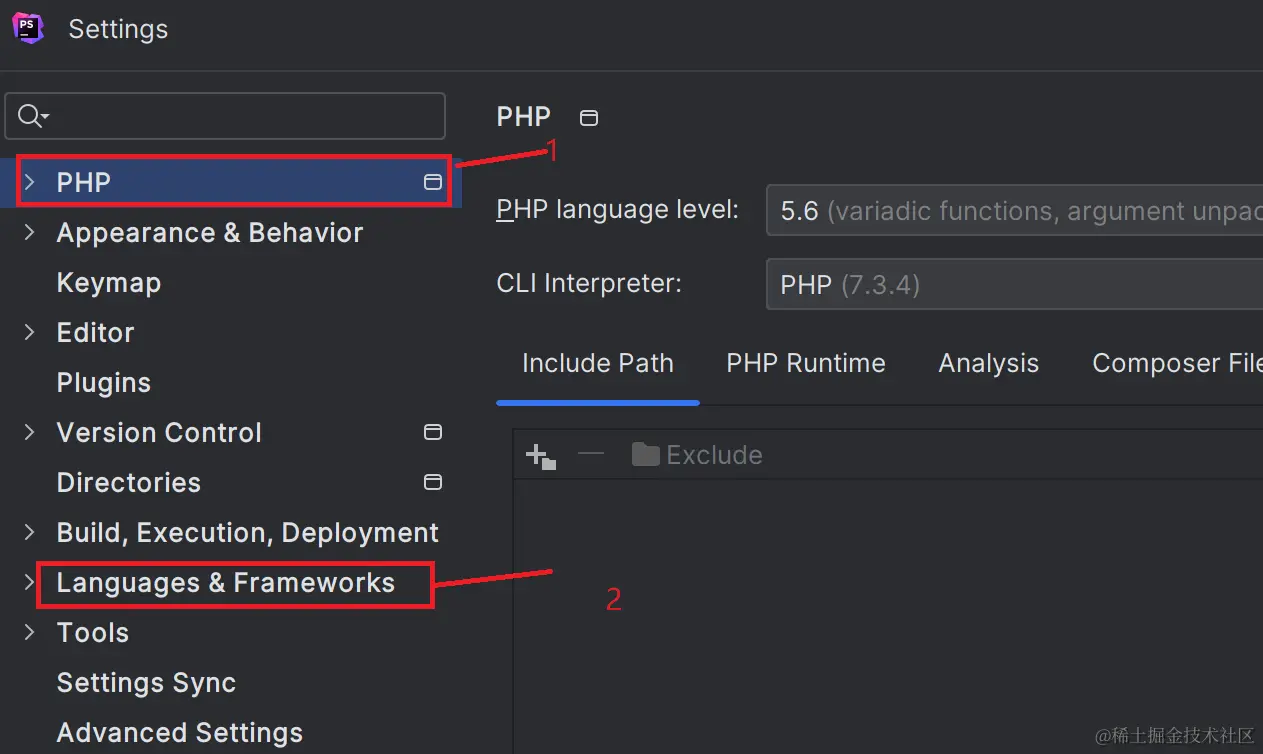The width and height of the screenshot is (1263, 754).
Task: Click the Exclude folder button
Action: 697,455
